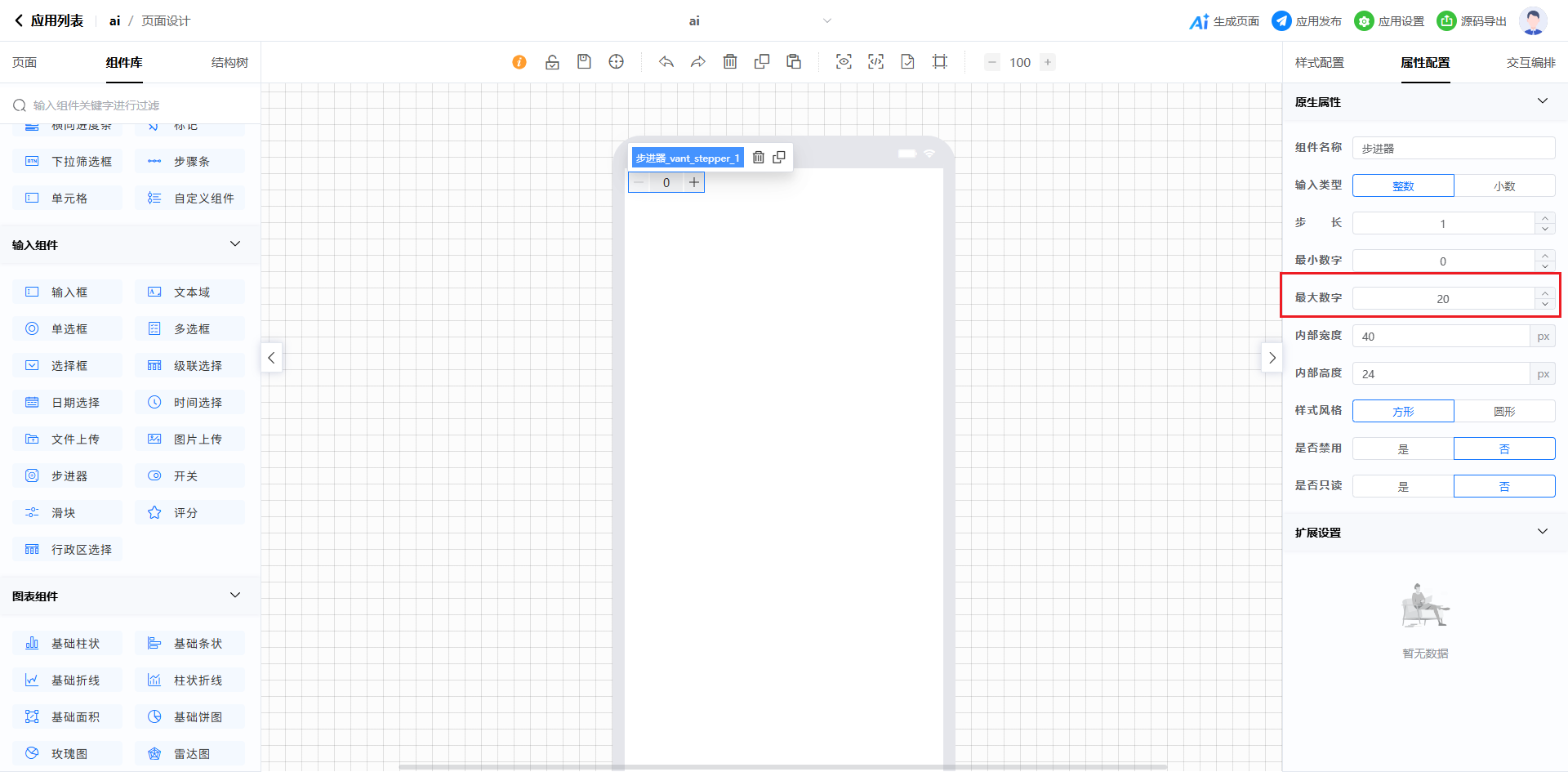This screenshot has height=772, width=1568.
Task: Click the unlock padlock icon in toolbar
Action: tap(552, 62)
